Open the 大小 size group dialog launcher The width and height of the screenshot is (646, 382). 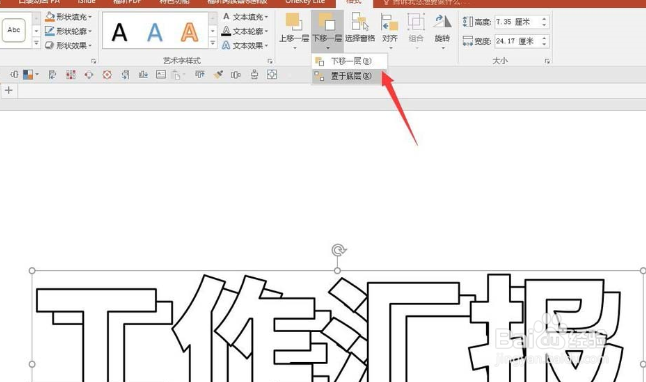pyautogui.click(x=547, y=61)
